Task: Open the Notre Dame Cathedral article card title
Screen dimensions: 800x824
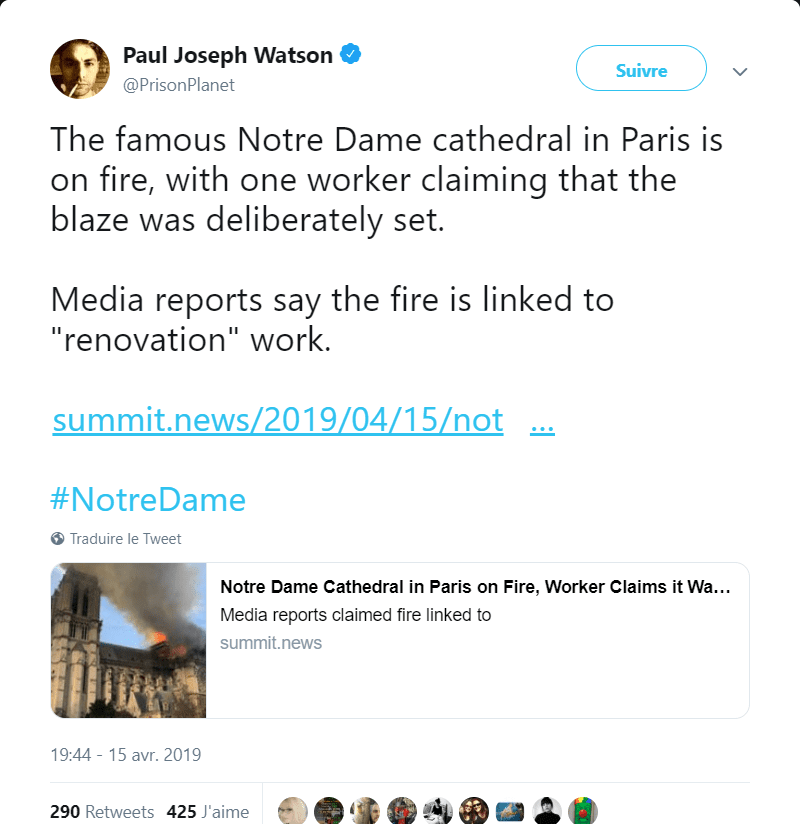Action: coord(475,586)
